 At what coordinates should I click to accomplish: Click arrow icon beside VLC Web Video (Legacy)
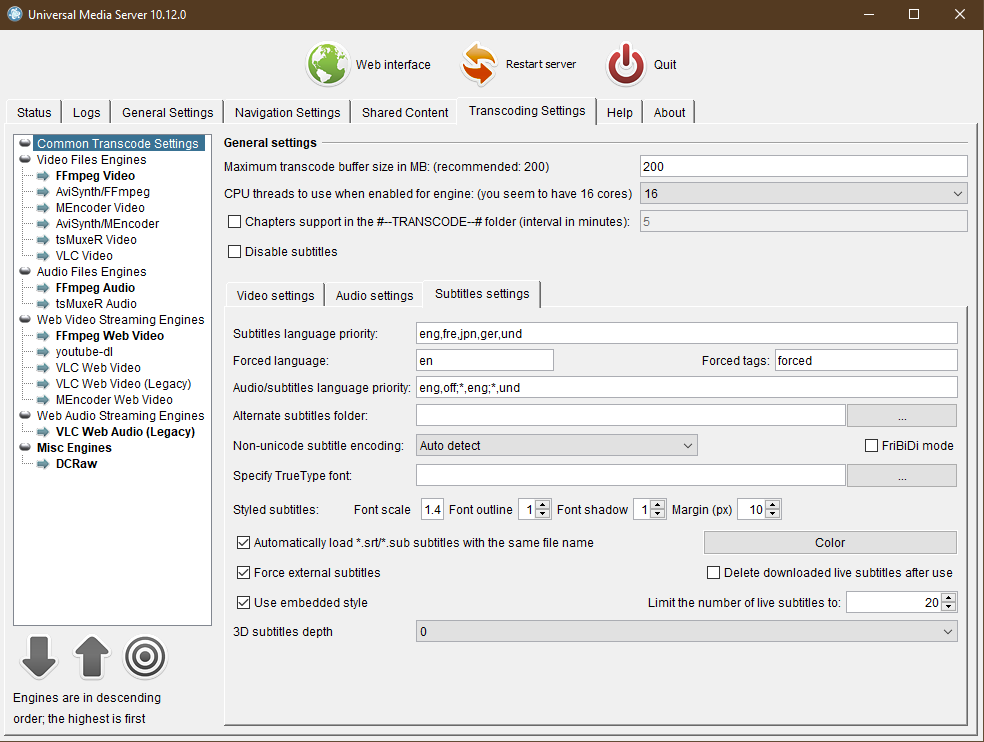43,384
